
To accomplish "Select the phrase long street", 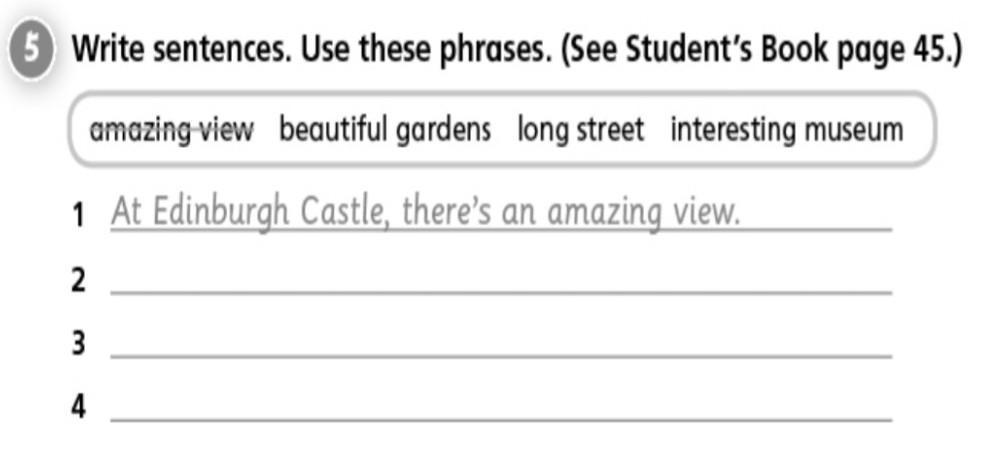I will point(581,130).
